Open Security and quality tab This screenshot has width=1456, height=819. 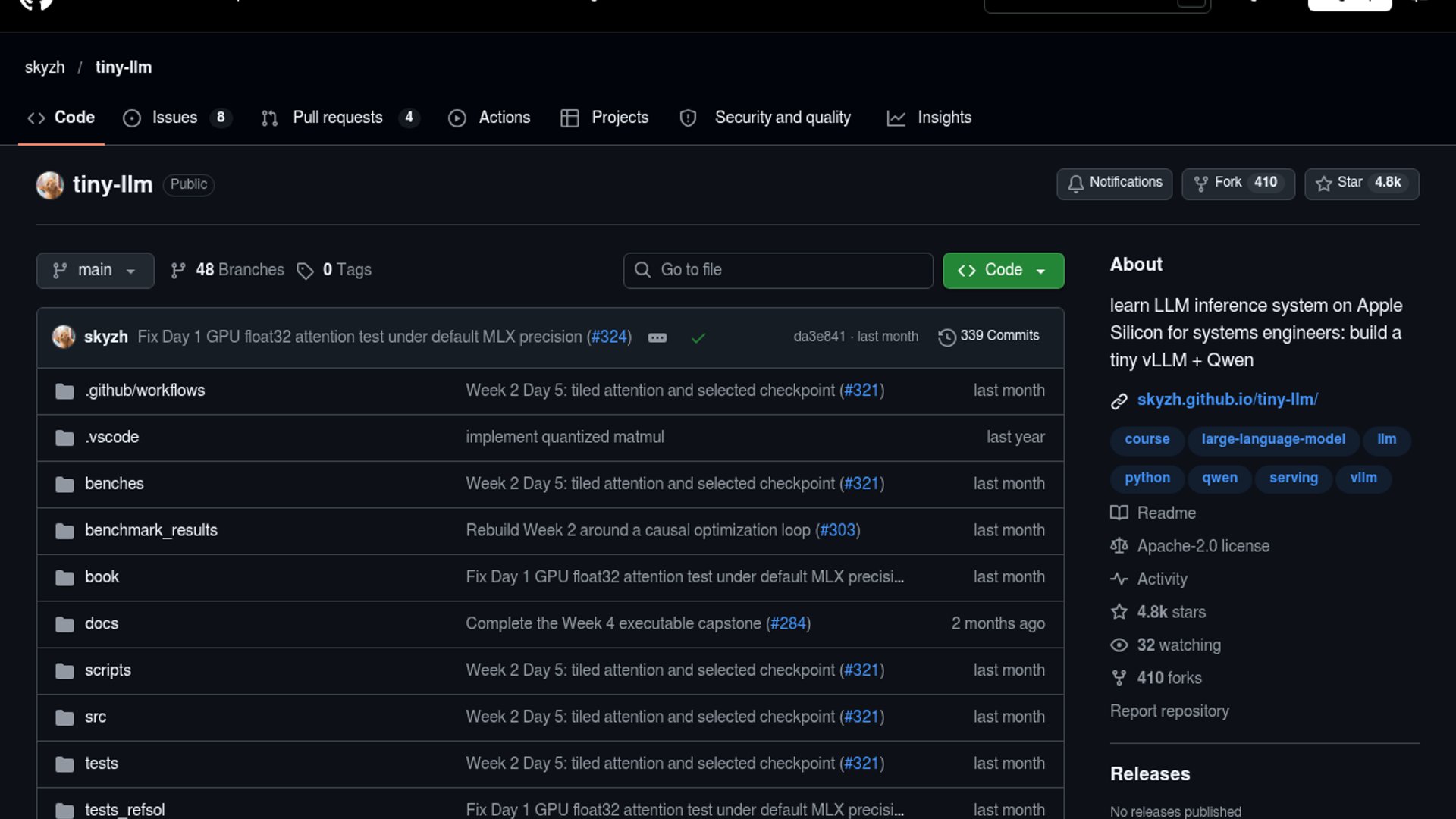coord(765,118)
